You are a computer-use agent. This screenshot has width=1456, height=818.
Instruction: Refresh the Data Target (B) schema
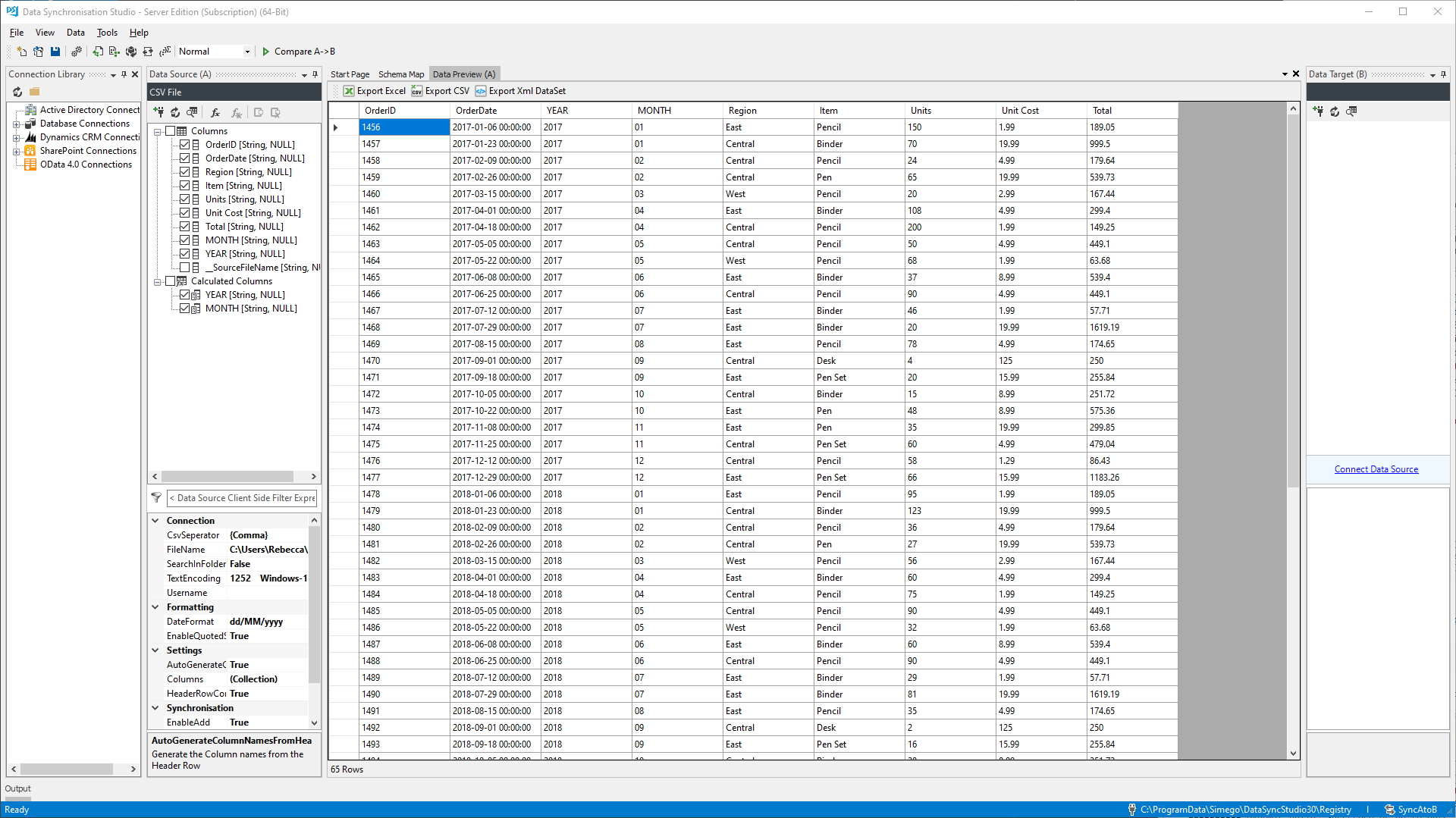1335,111
